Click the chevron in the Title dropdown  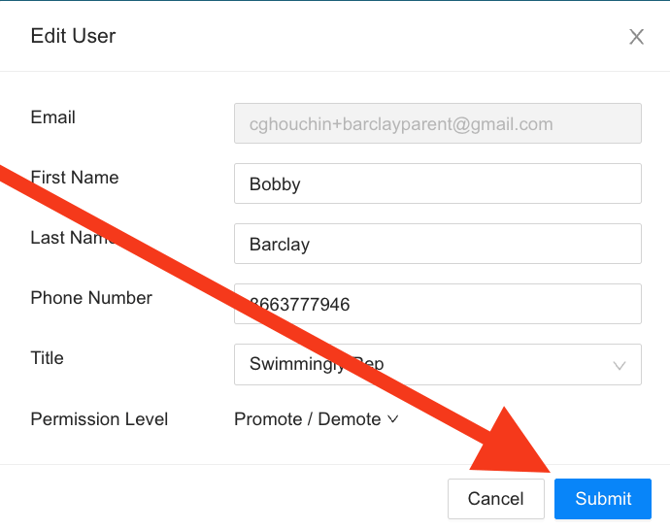[x=620, y=365]
